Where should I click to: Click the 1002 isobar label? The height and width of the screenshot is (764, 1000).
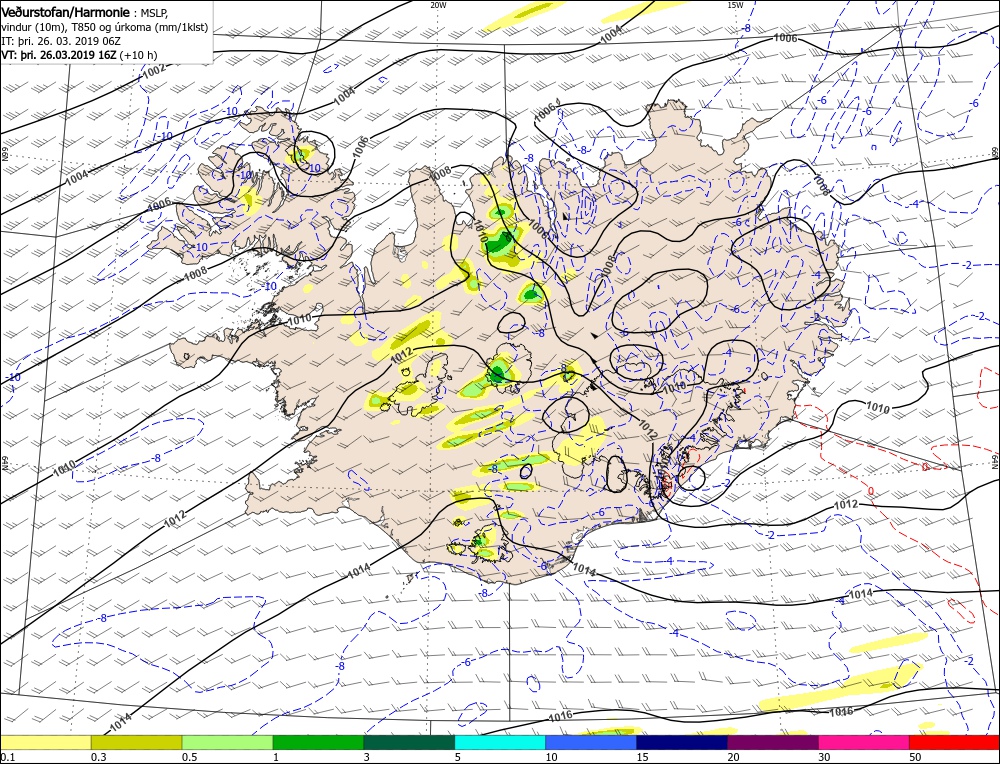154,72
